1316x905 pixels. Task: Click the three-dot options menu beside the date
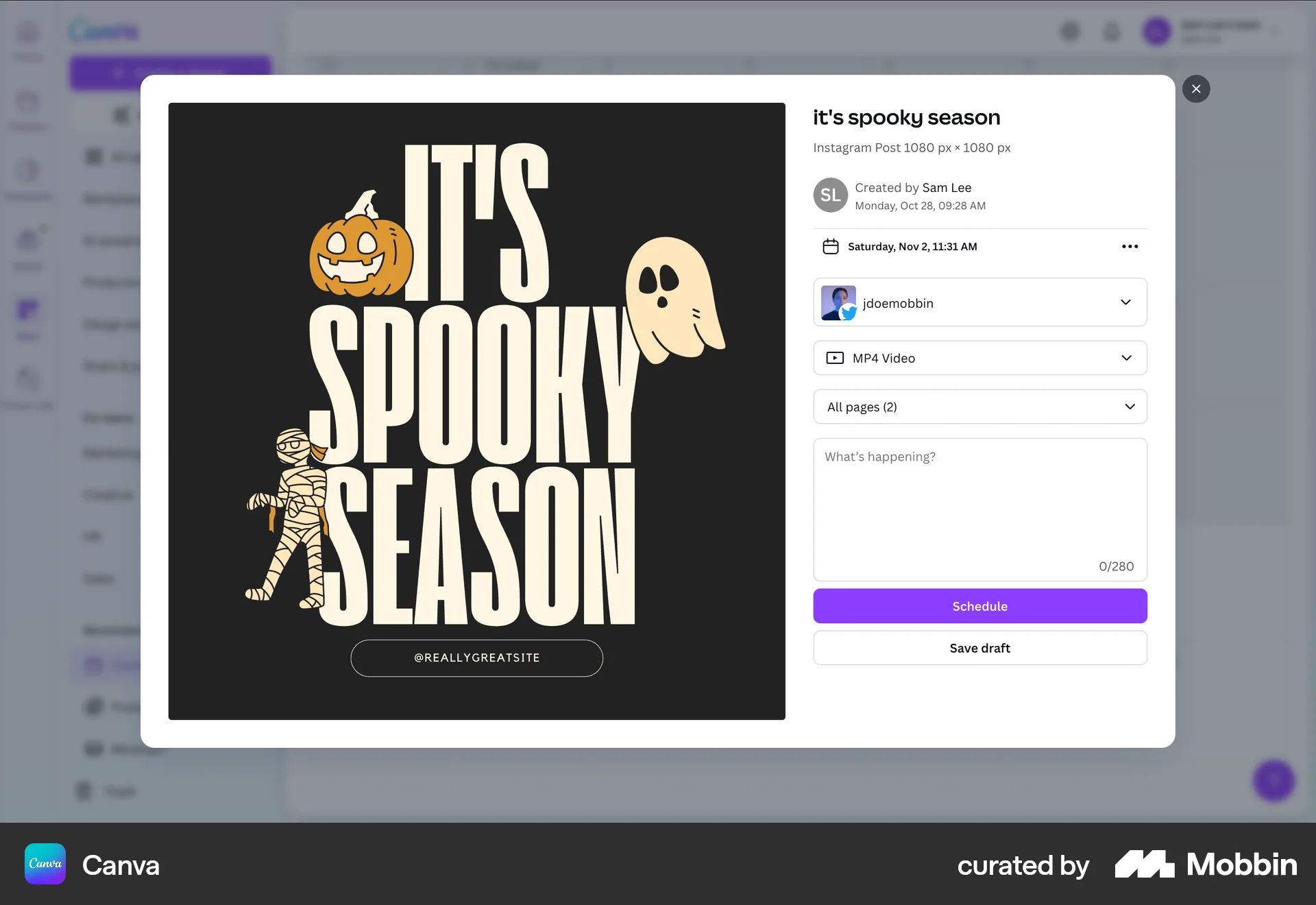click(1130, 246)
